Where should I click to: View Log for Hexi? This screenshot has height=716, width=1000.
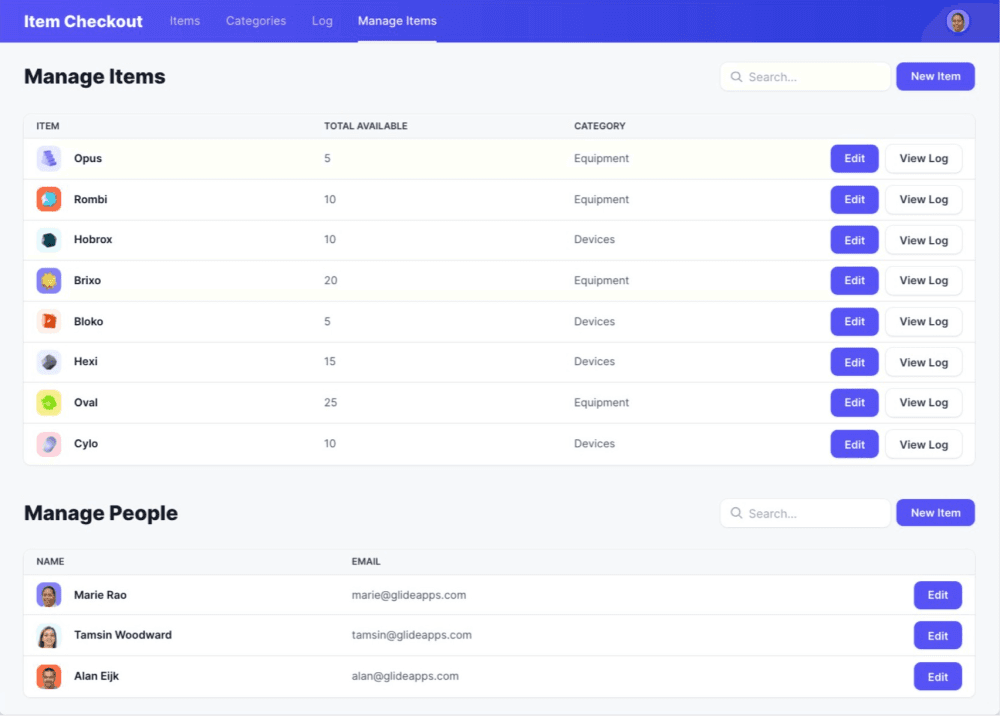coord(923,362)
